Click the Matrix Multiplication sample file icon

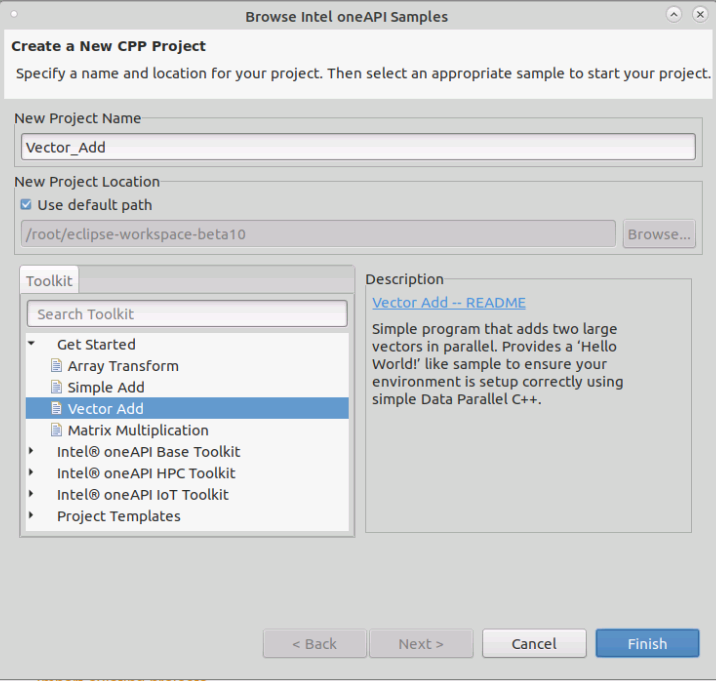[56, 430]
